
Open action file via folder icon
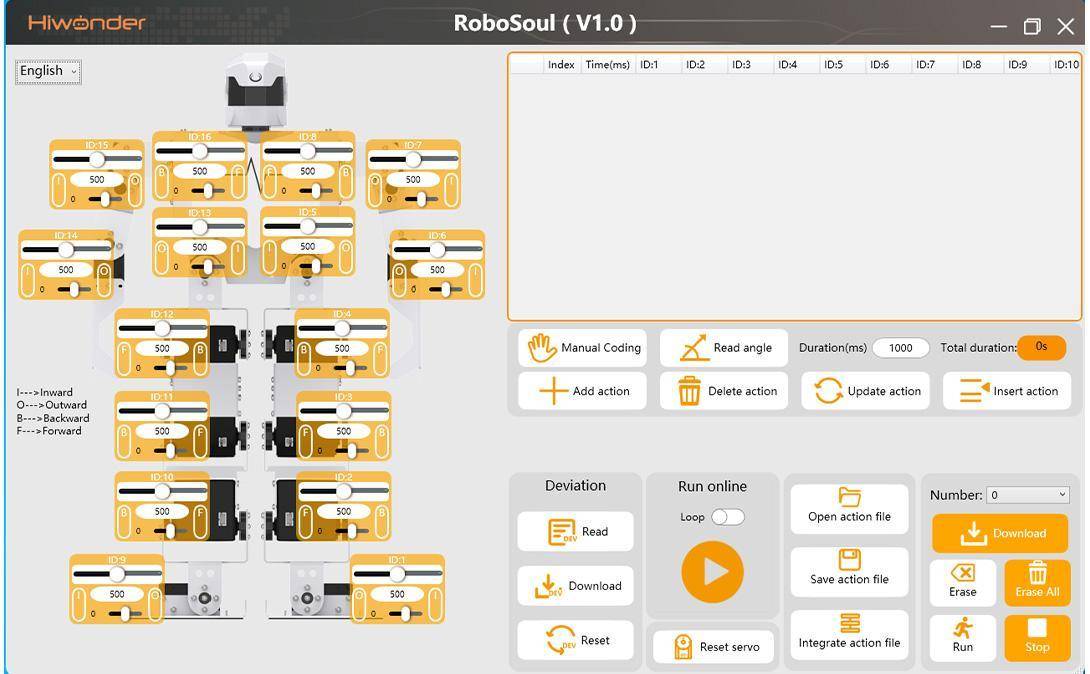[x=849, y=497]
